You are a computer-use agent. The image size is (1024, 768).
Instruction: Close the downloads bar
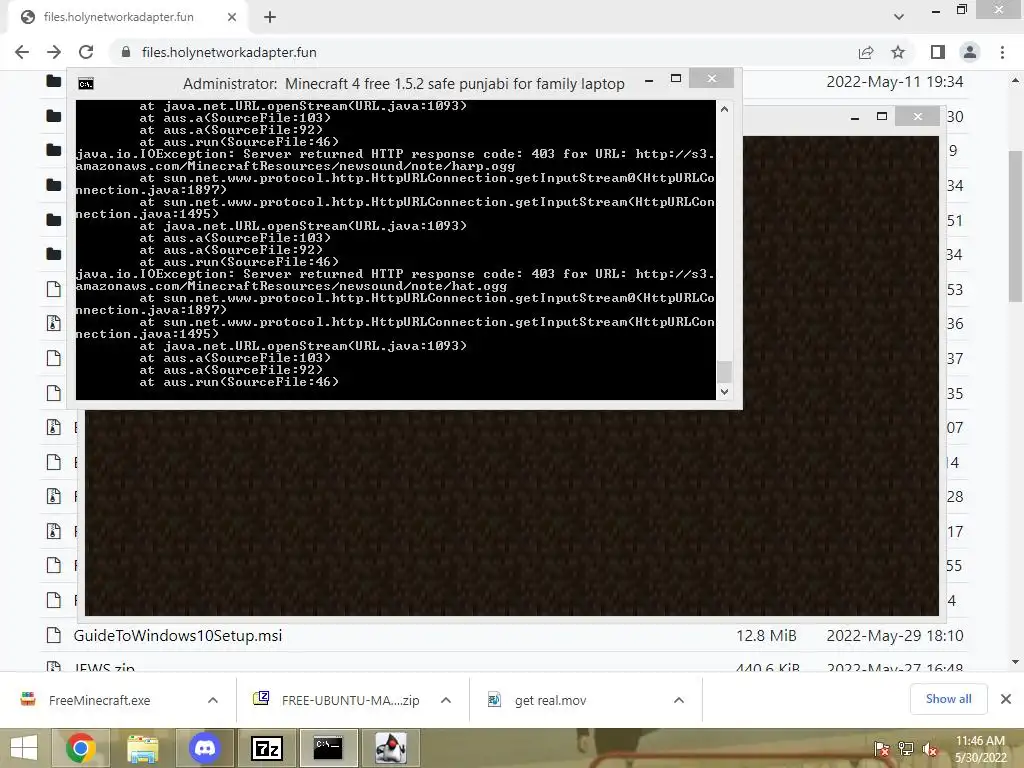click(x=1006, y=699)
